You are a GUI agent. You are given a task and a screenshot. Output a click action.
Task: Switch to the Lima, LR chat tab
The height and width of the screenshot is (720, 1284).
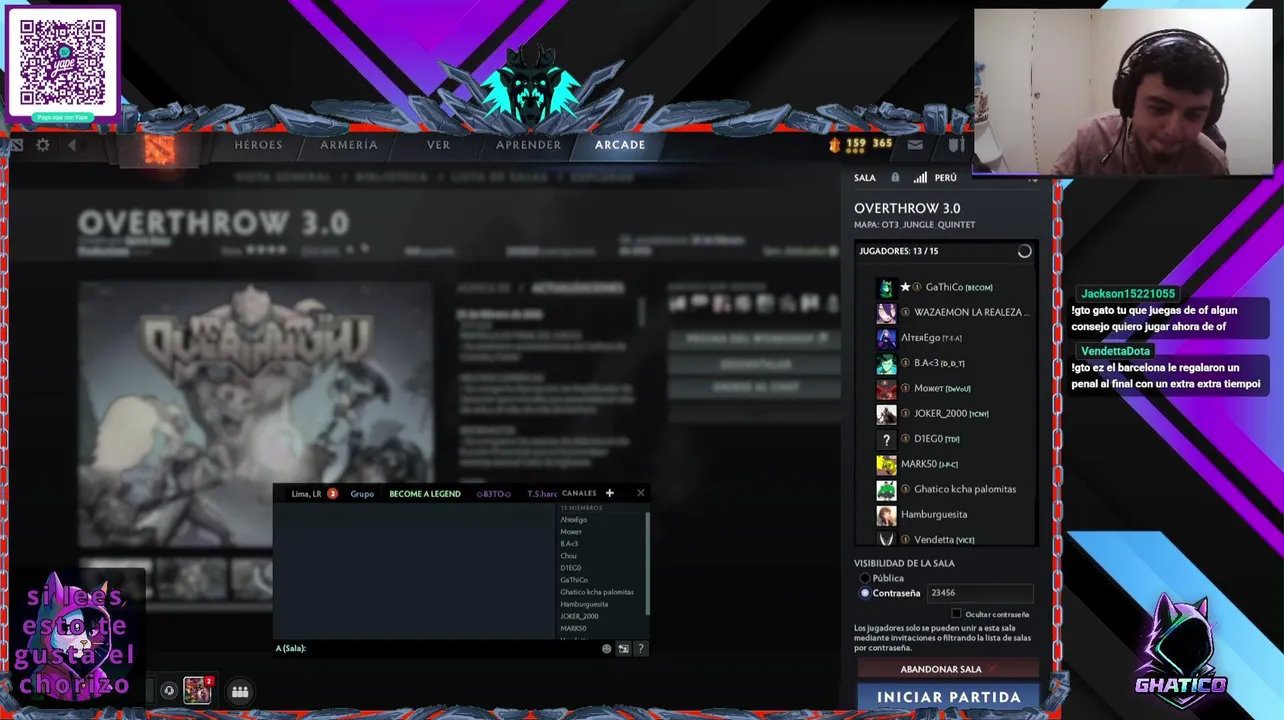306,494
